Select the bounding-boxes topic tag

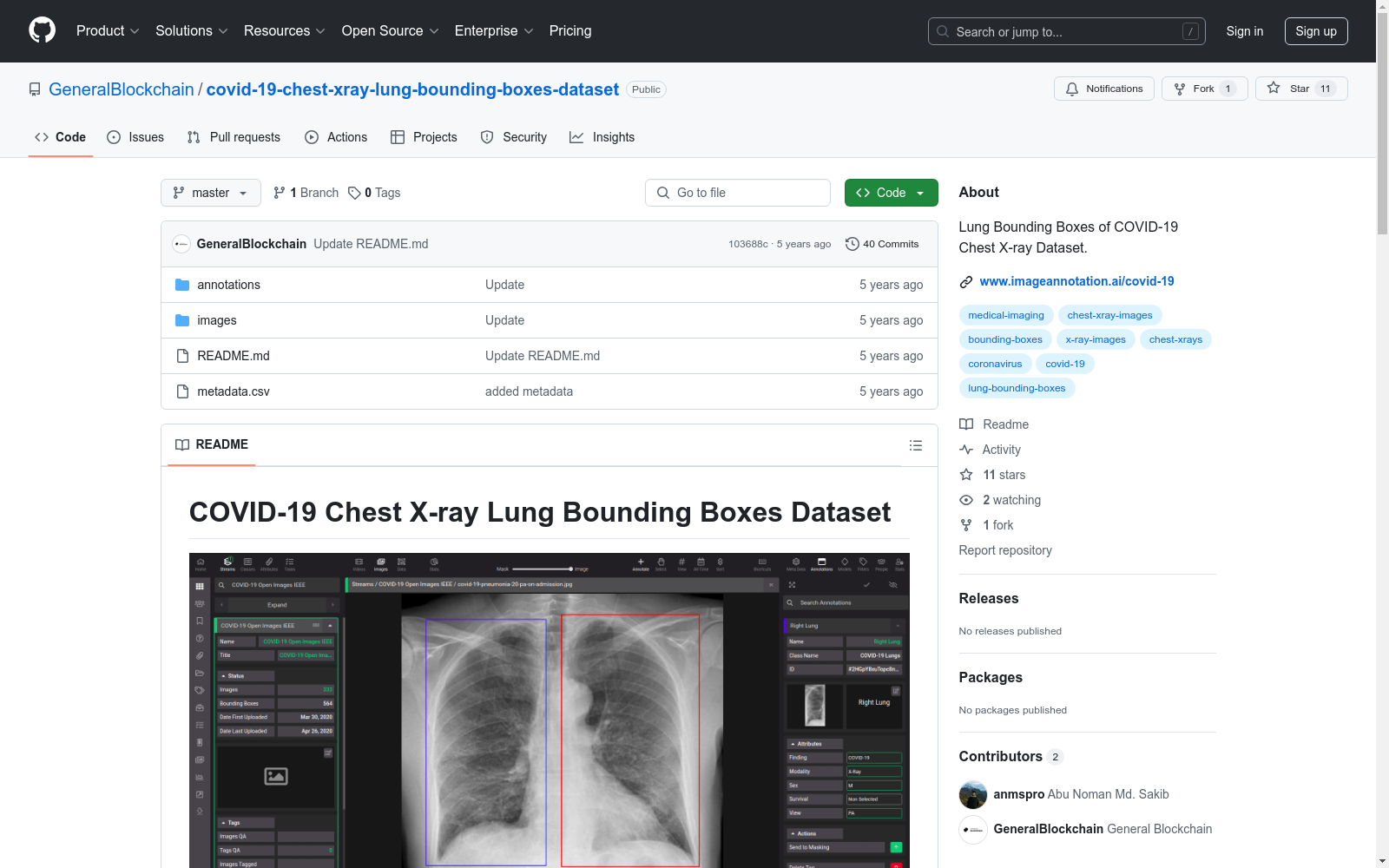pos(1005,339)
